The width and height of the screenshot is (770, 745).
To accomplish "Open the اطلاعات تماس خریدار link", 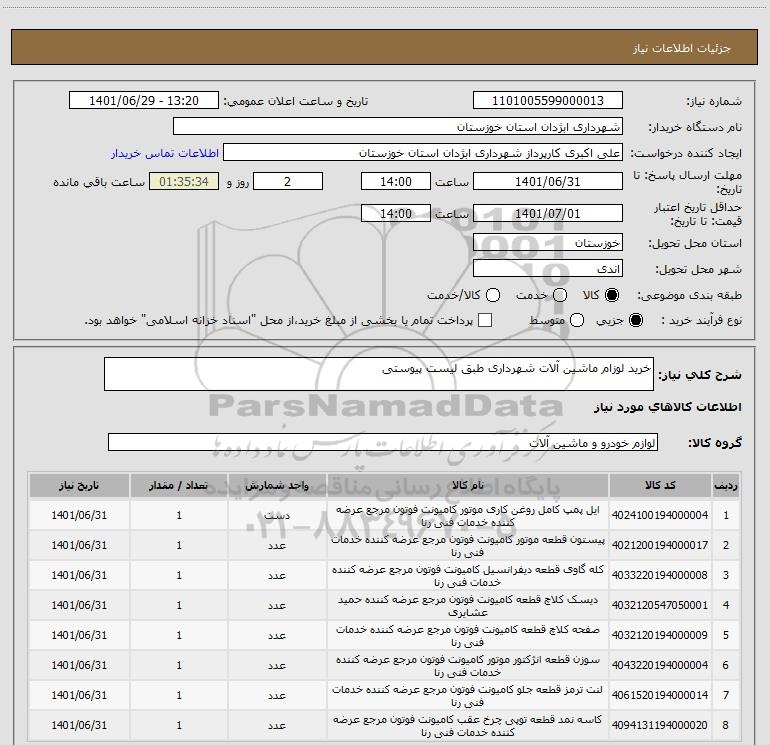I will [165, 153].
